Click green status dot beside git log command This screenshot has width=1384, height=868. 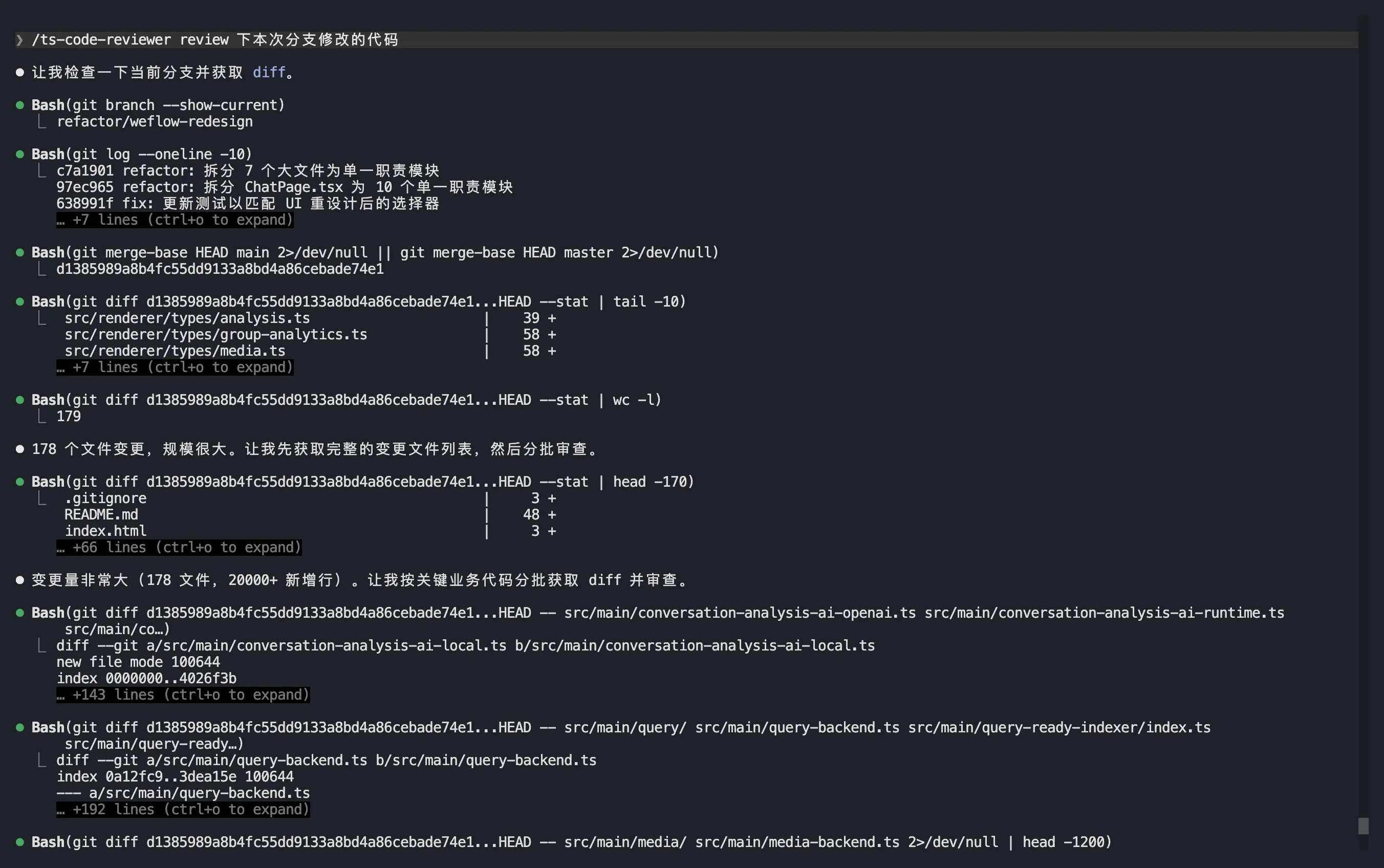(20, 154)
